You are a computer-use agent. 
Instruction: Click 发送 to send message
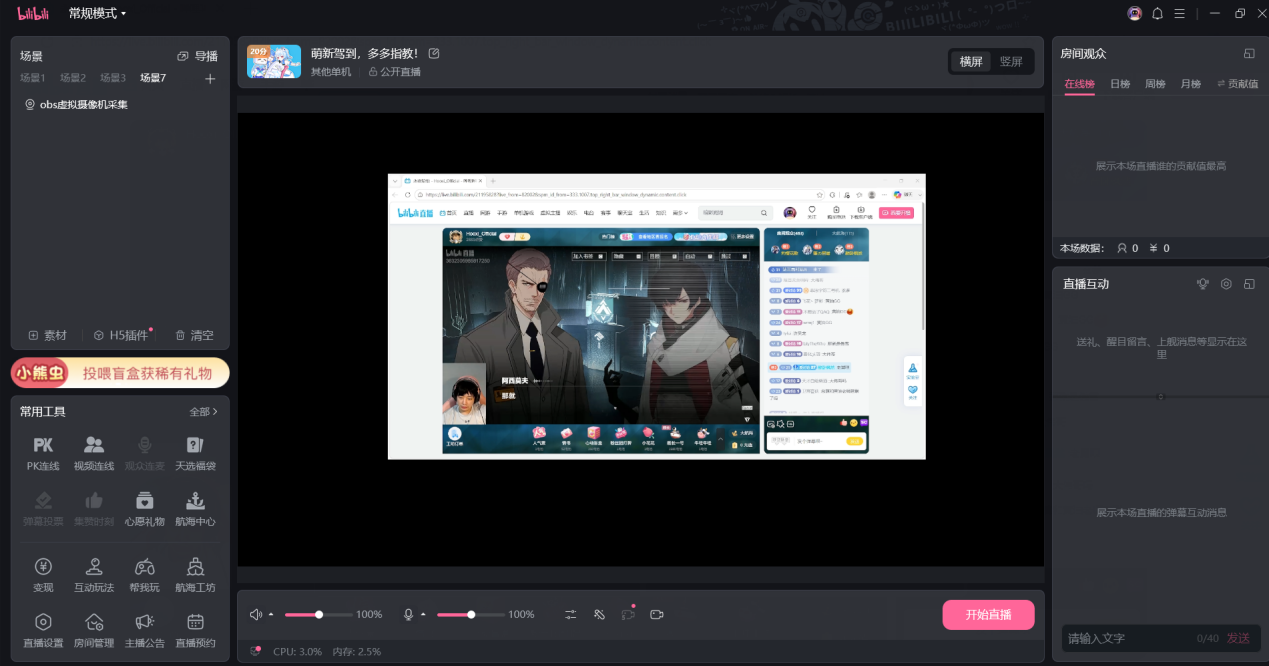click(x=1238, y=638)
